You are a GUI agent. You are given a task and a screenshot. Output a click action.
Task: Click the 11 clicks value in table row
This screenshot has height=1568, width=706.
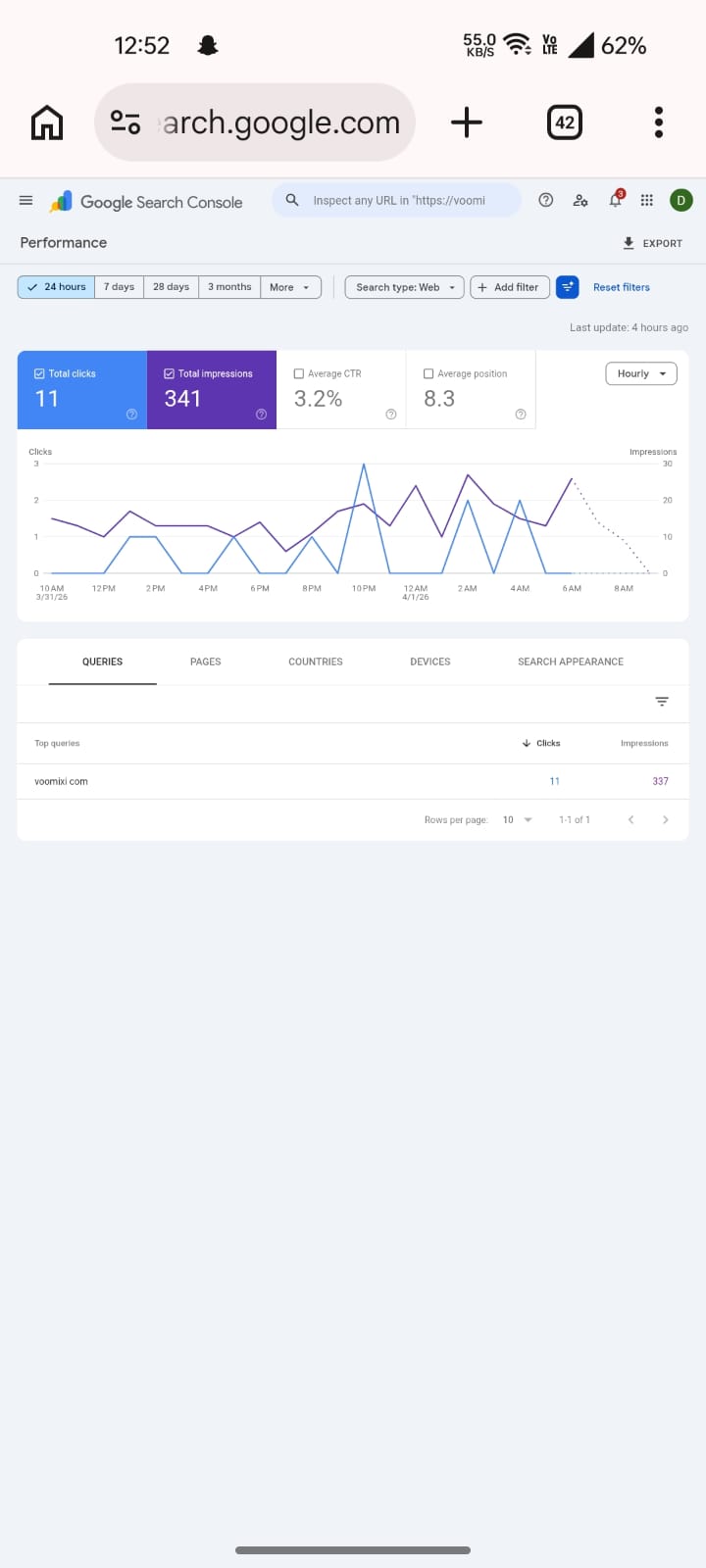point(554,781)
